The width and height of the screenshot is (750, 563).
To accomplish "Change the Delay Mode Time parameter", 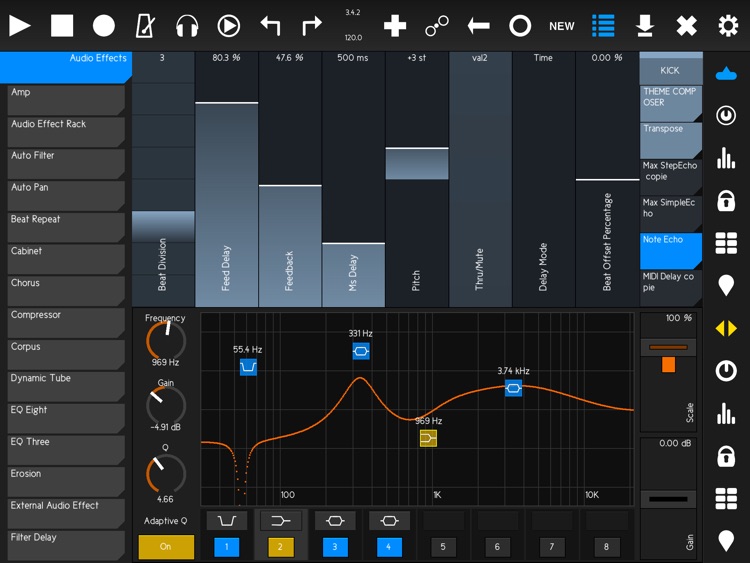I will point(543,180).
